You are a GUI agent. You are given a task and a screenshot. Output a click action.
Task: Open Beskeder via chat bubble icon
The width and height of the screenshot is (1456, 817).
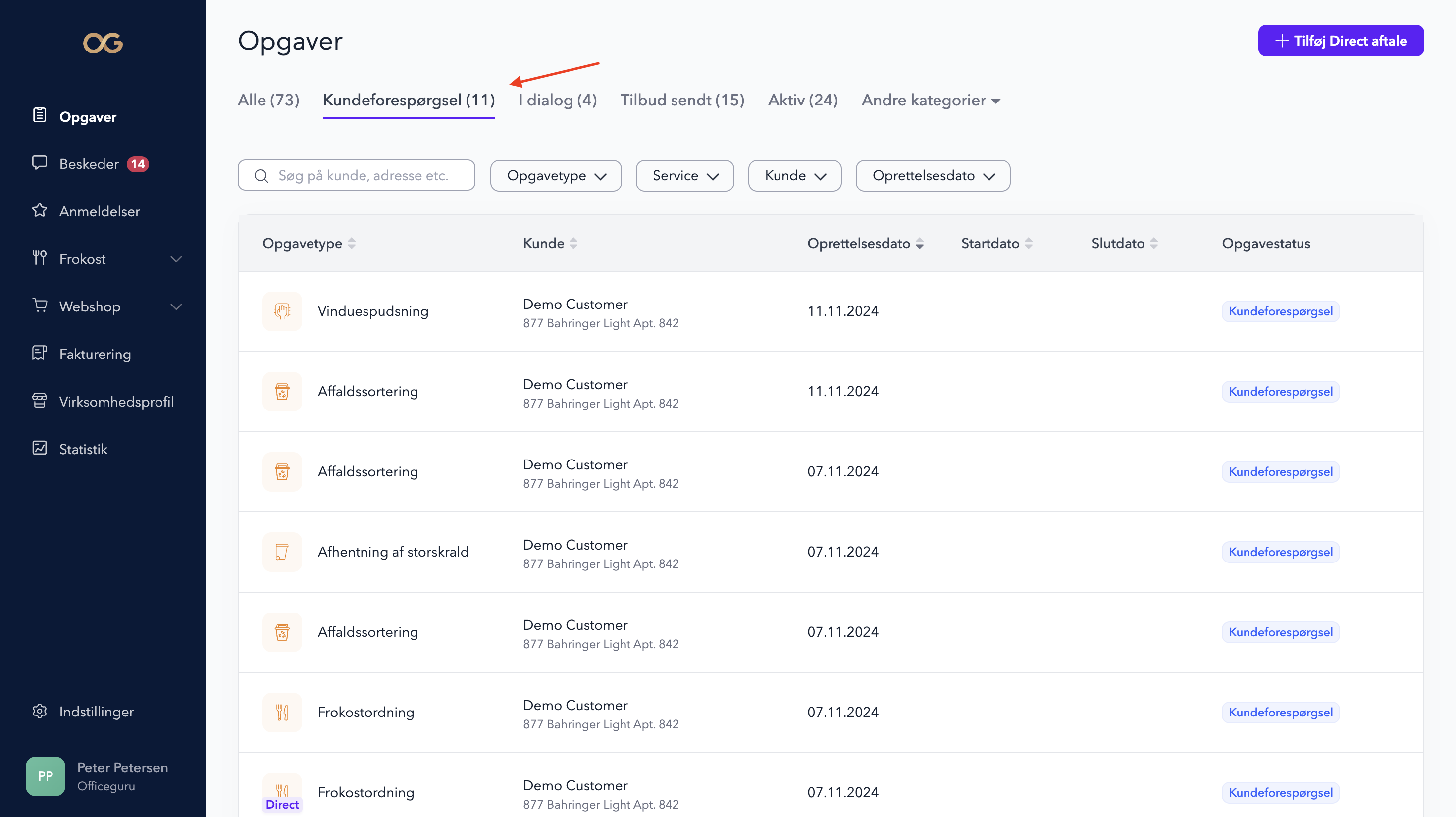click(x=40, y=163)
